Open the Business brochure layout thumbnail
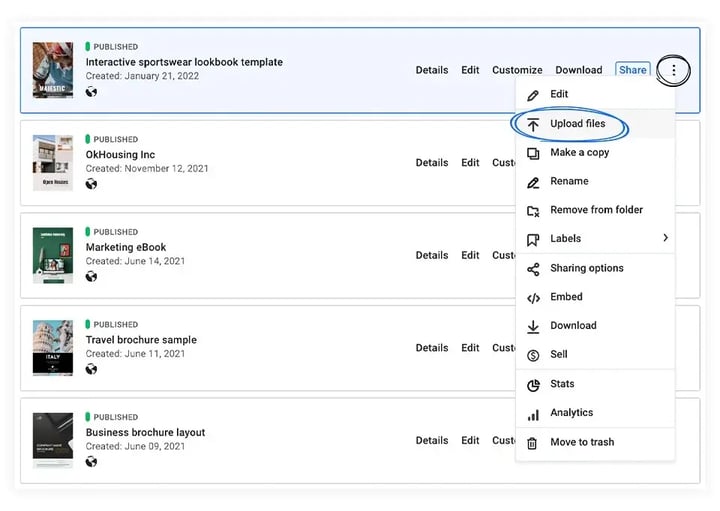Image resolution: width=720 pixels, height=511 pixels. [53, 440]
